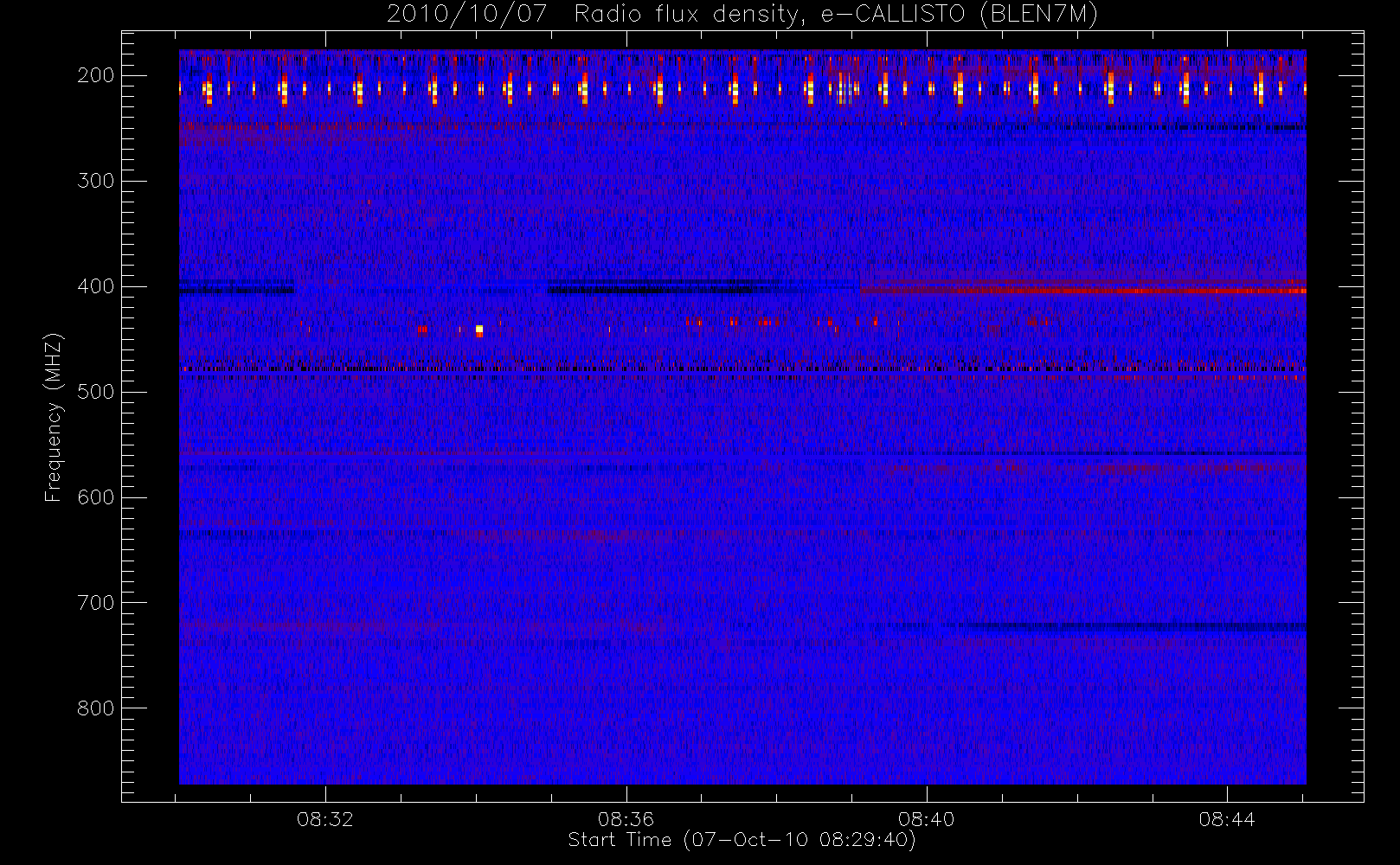Screen dimensions: 1400x865
Task: Click the dark horizontal band near 720 MHz
Action: tap(1125, 625)
